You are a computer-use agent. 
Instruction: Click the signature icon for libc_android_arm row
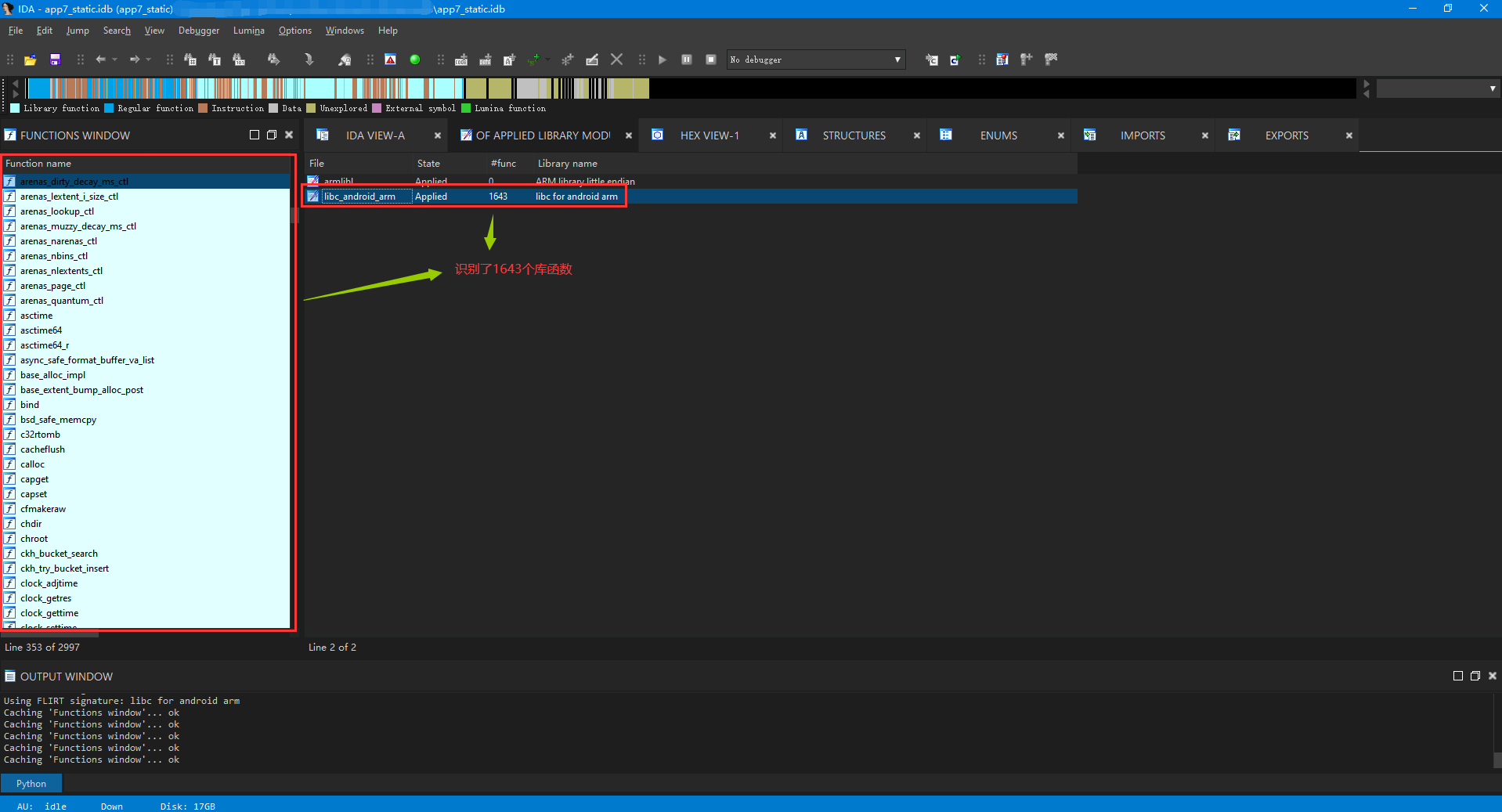[x=313, y=197]
